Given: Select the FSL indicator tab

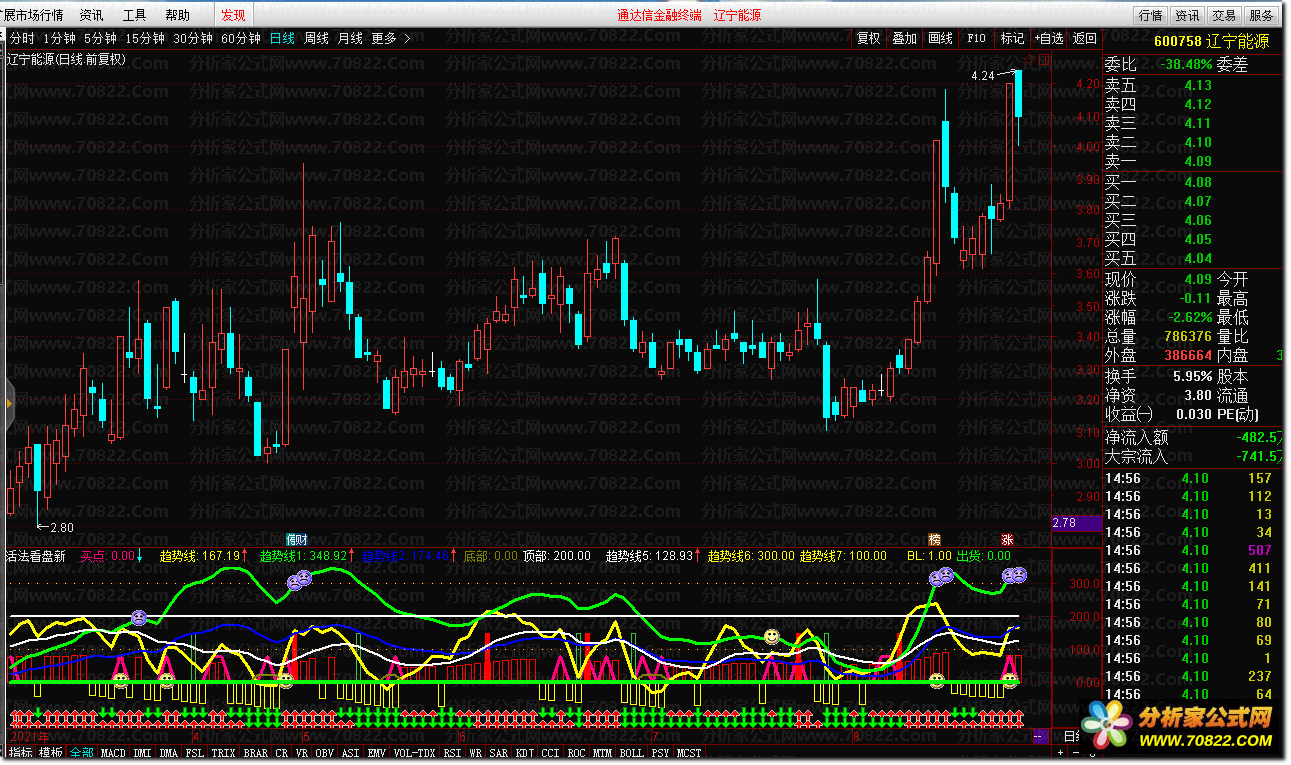Looking at the screenshot, I should (x=195, y=752).
